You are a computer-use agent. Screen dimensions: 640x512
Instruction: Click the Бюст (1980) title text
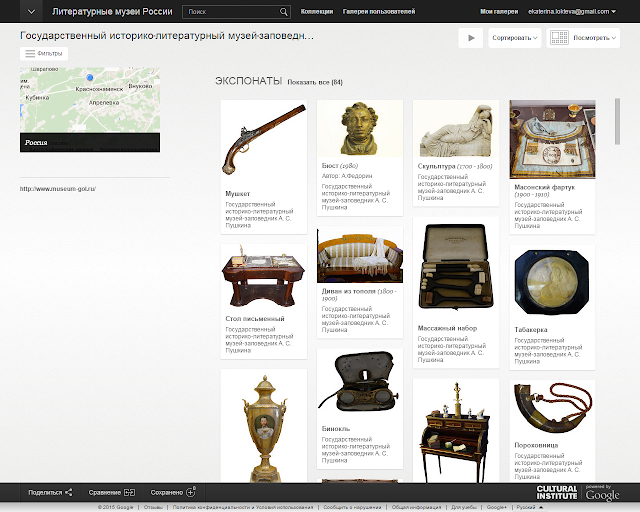click(340, 165)
